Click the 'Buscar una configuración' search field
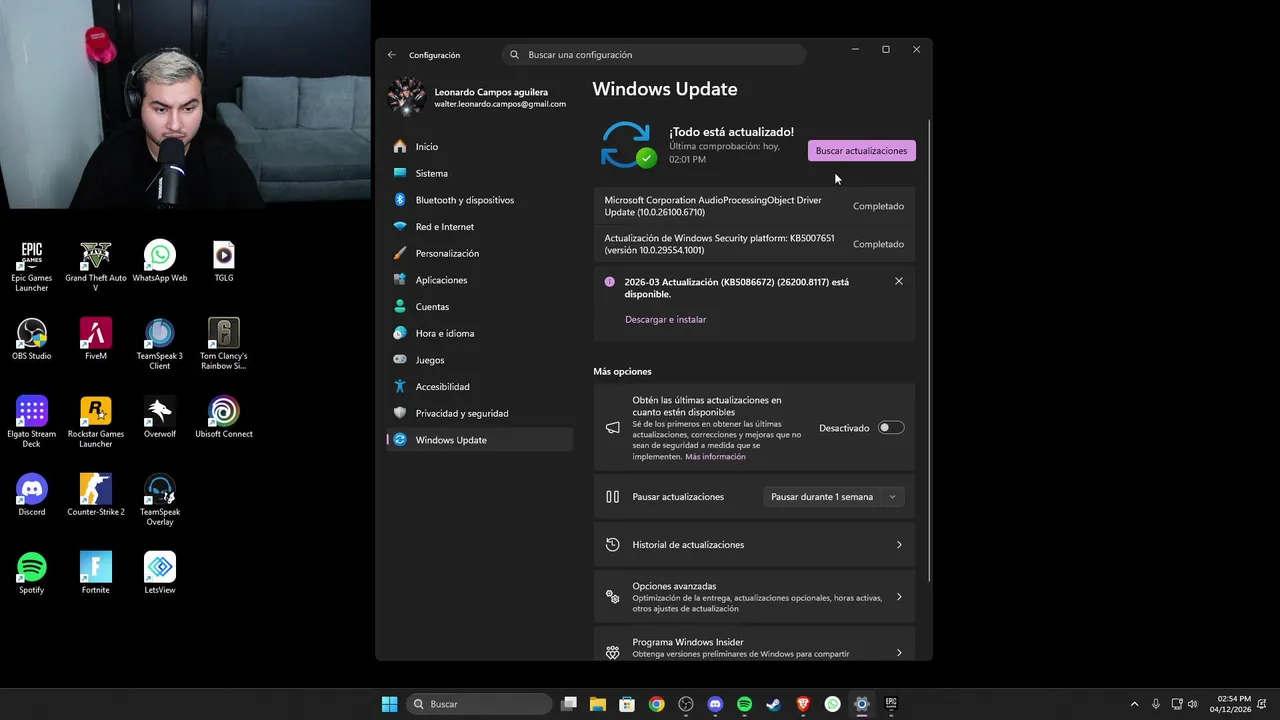Screen dimensions: 1280x720 654,55
